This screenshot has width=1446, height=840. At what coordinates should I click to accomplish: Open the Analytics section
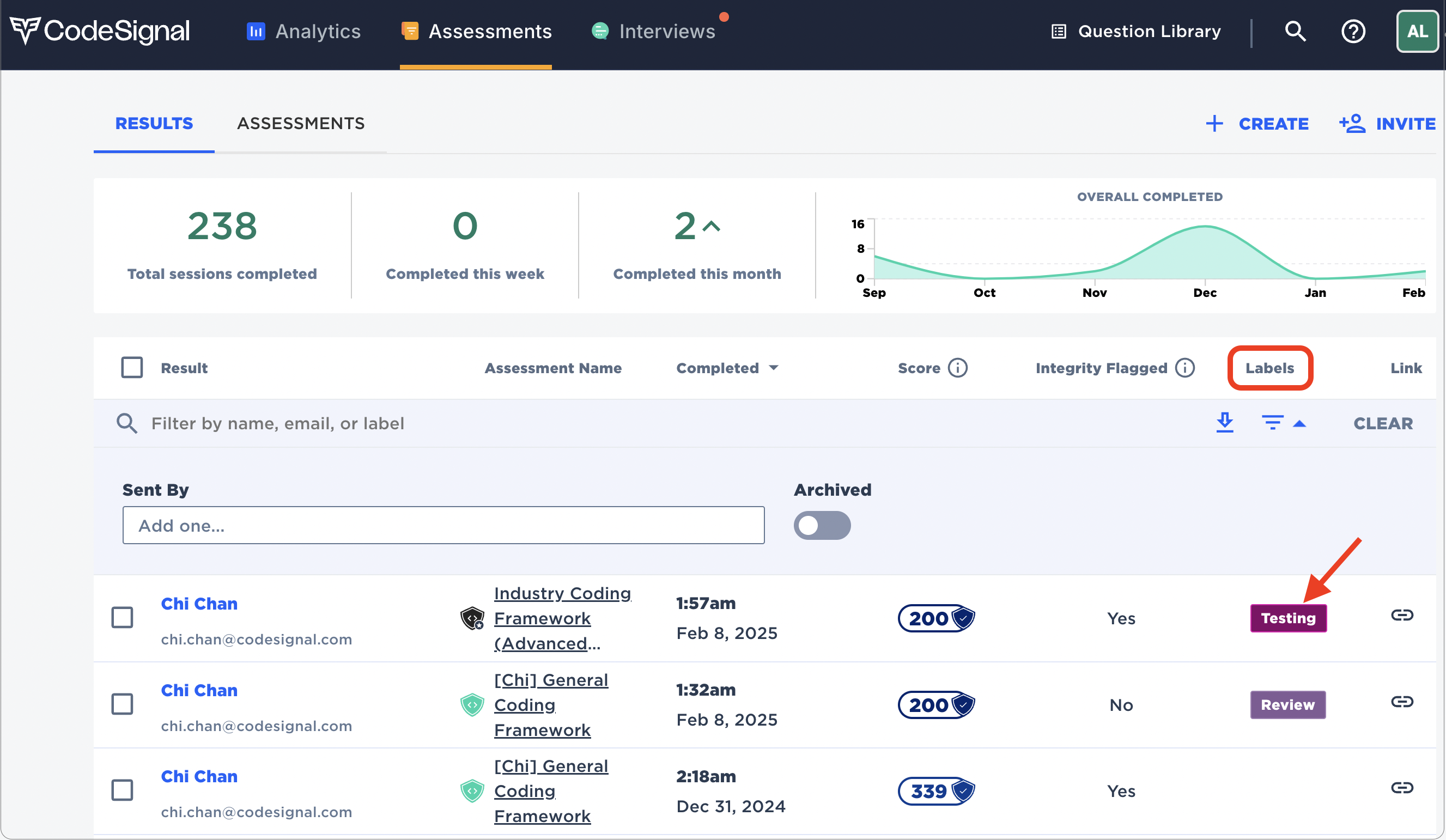[x=303, y=31]
